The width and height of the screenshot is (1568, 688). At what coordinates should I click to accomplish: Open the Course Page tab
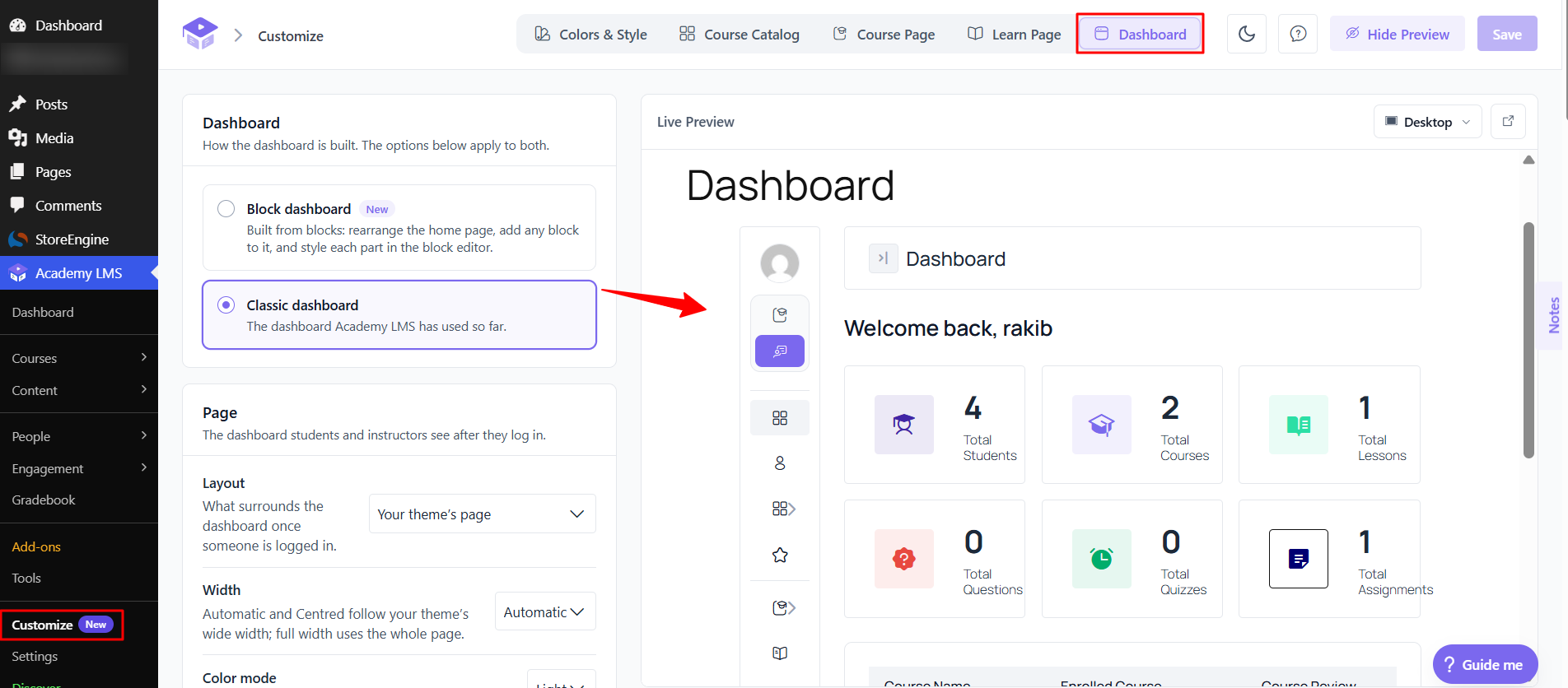tap(884, 34)
